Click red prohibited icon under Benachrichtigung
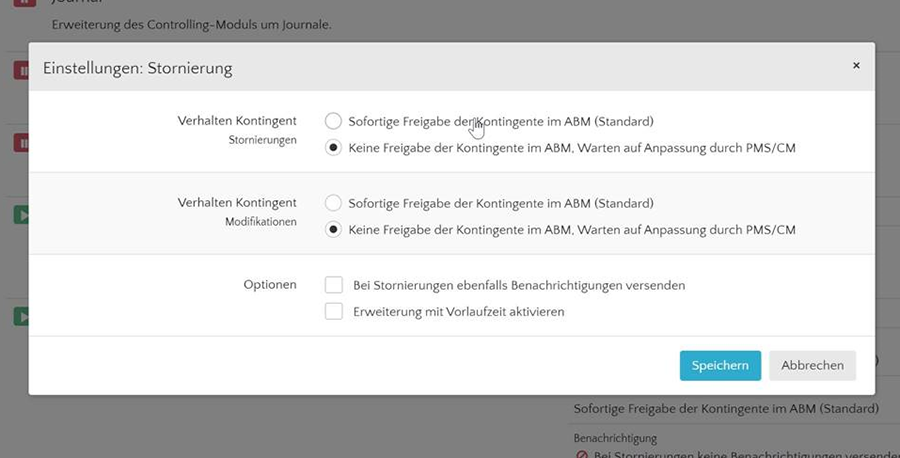900x458 pixels. (582, 455)
